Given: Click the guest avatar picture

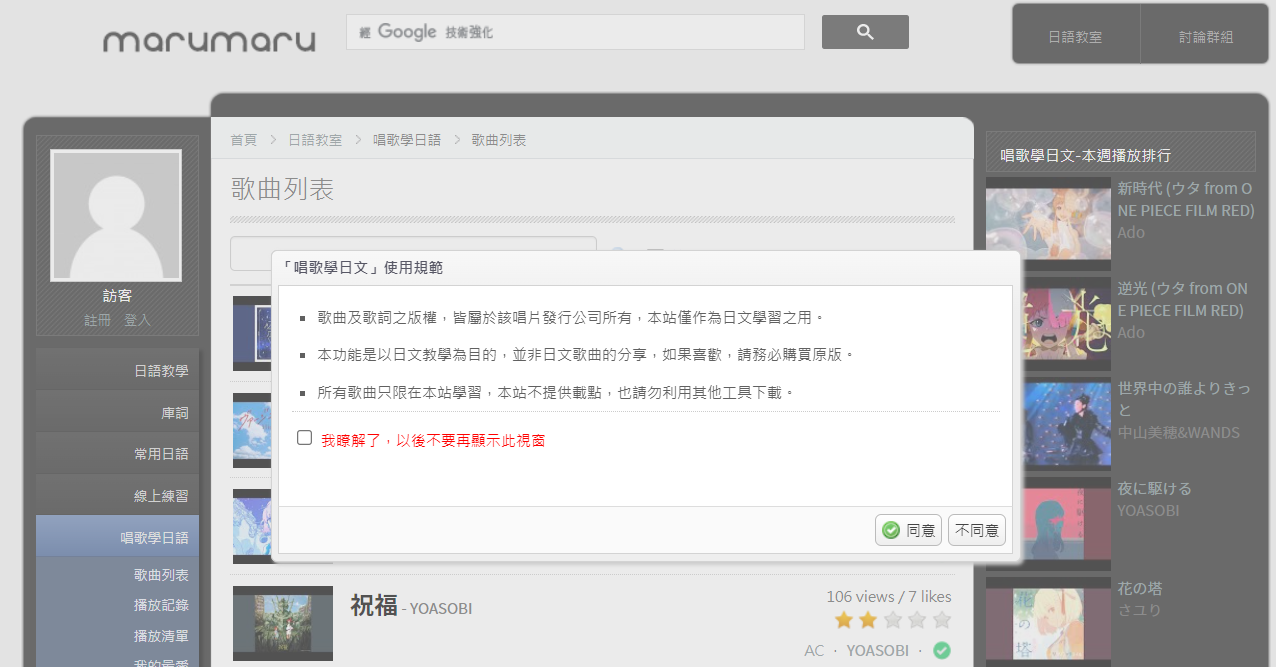Looking at the screenshot, I should (116, 215).
